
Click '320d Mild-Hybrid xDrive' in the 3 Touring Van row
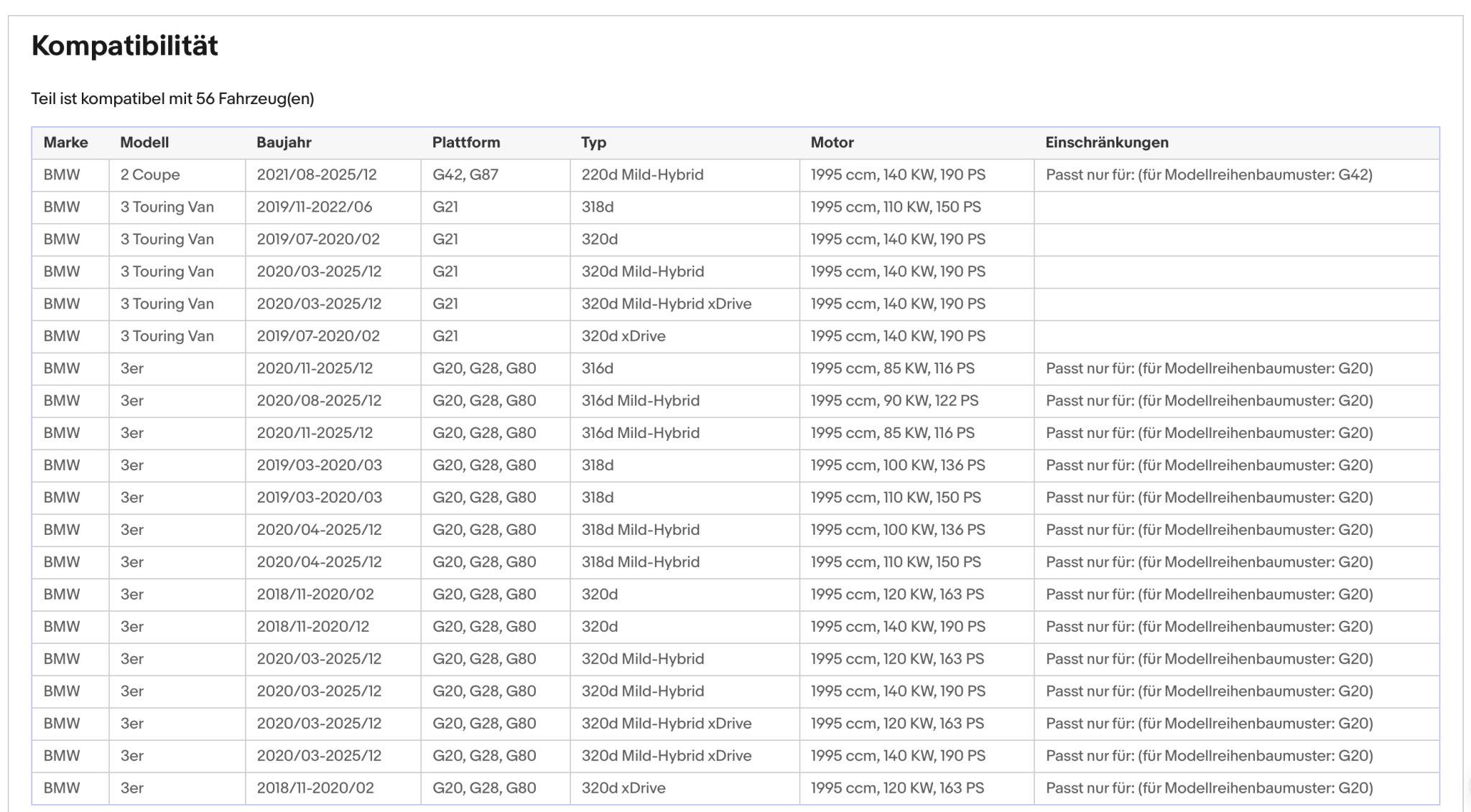coord(667,304)
